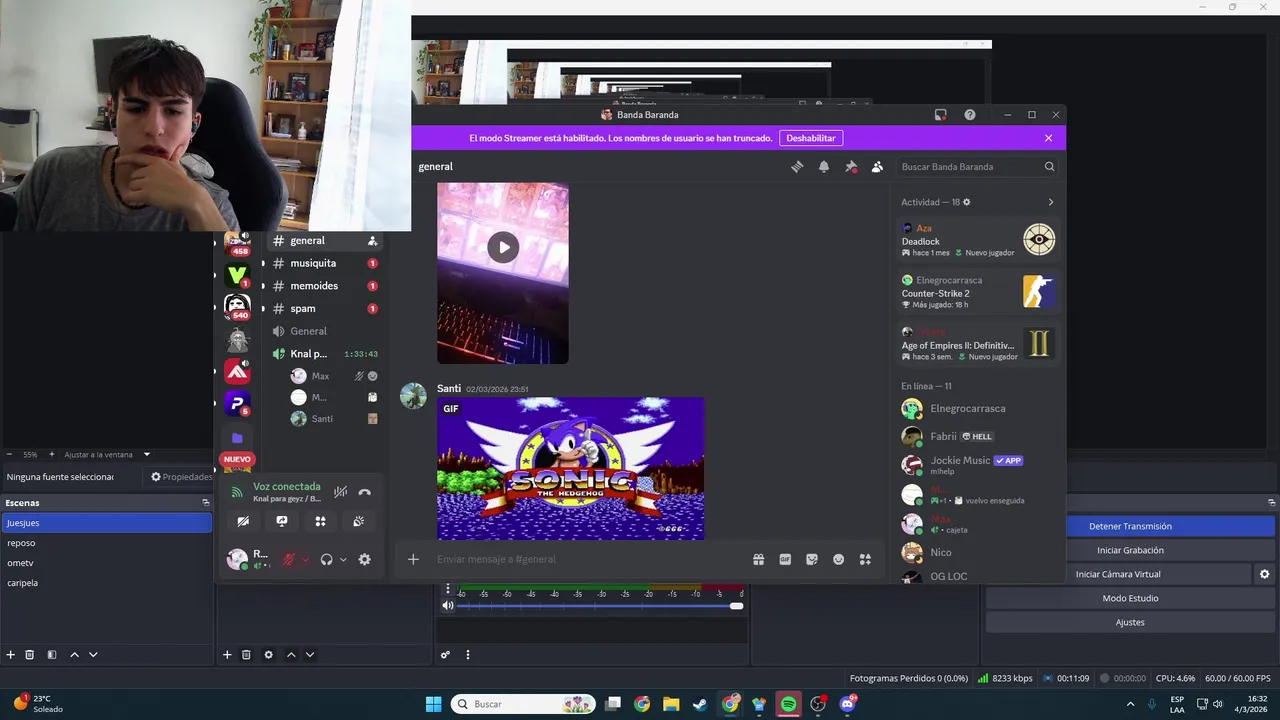The image size is (1280, 720).
Task: Disconnect from the voice call
Action: pos(365,492)
